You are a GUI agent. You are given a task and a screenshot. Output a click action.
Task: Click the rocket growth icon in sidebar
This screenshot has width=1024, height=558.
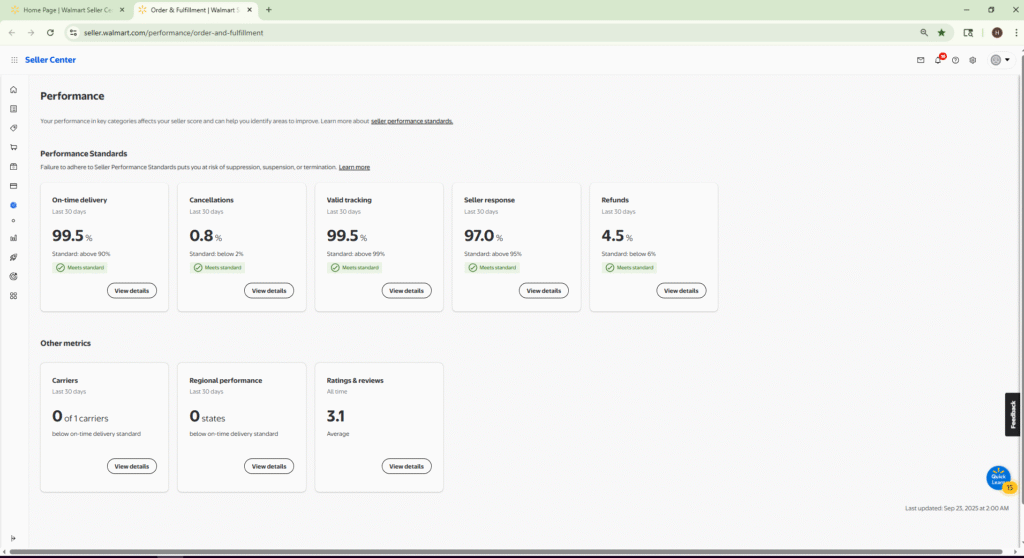(13, 257)
